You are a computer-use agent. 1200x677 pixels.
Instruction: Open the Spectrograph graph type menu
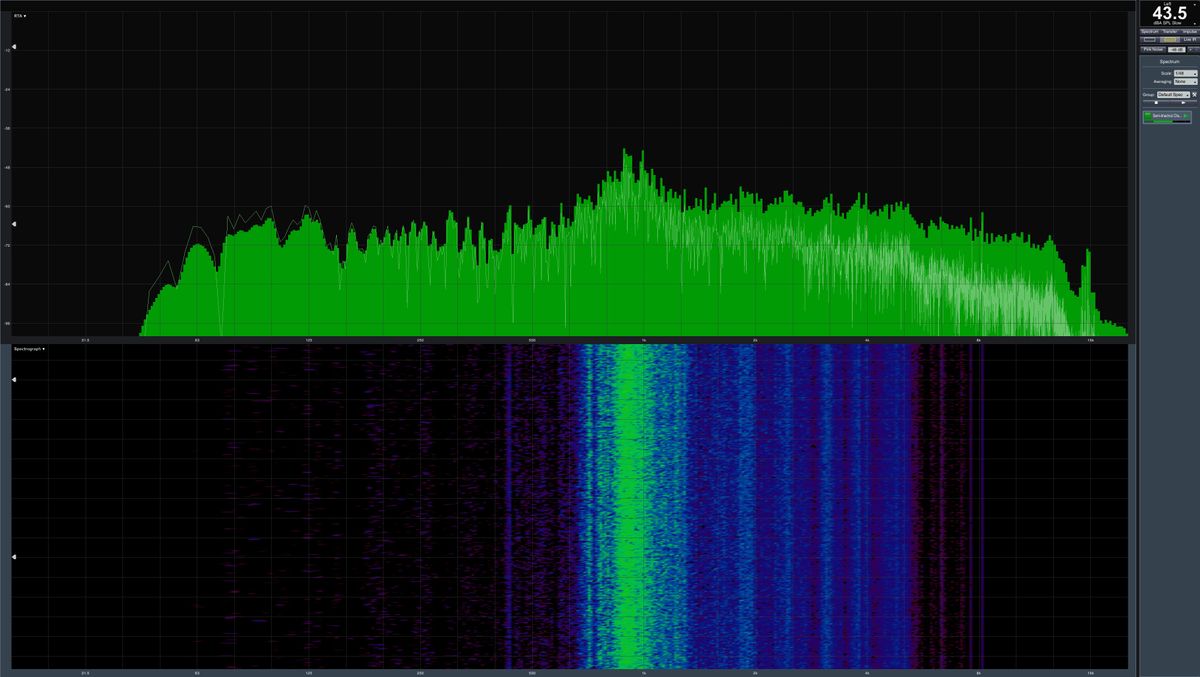point(29,348)
